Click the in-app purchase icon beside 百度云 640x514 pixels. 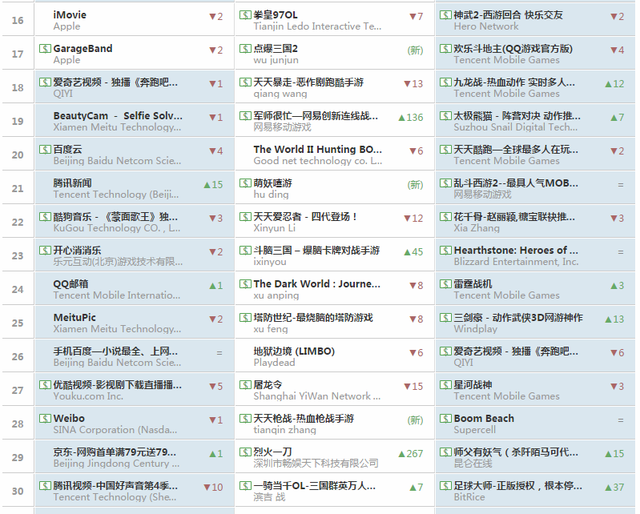(45, 149)
